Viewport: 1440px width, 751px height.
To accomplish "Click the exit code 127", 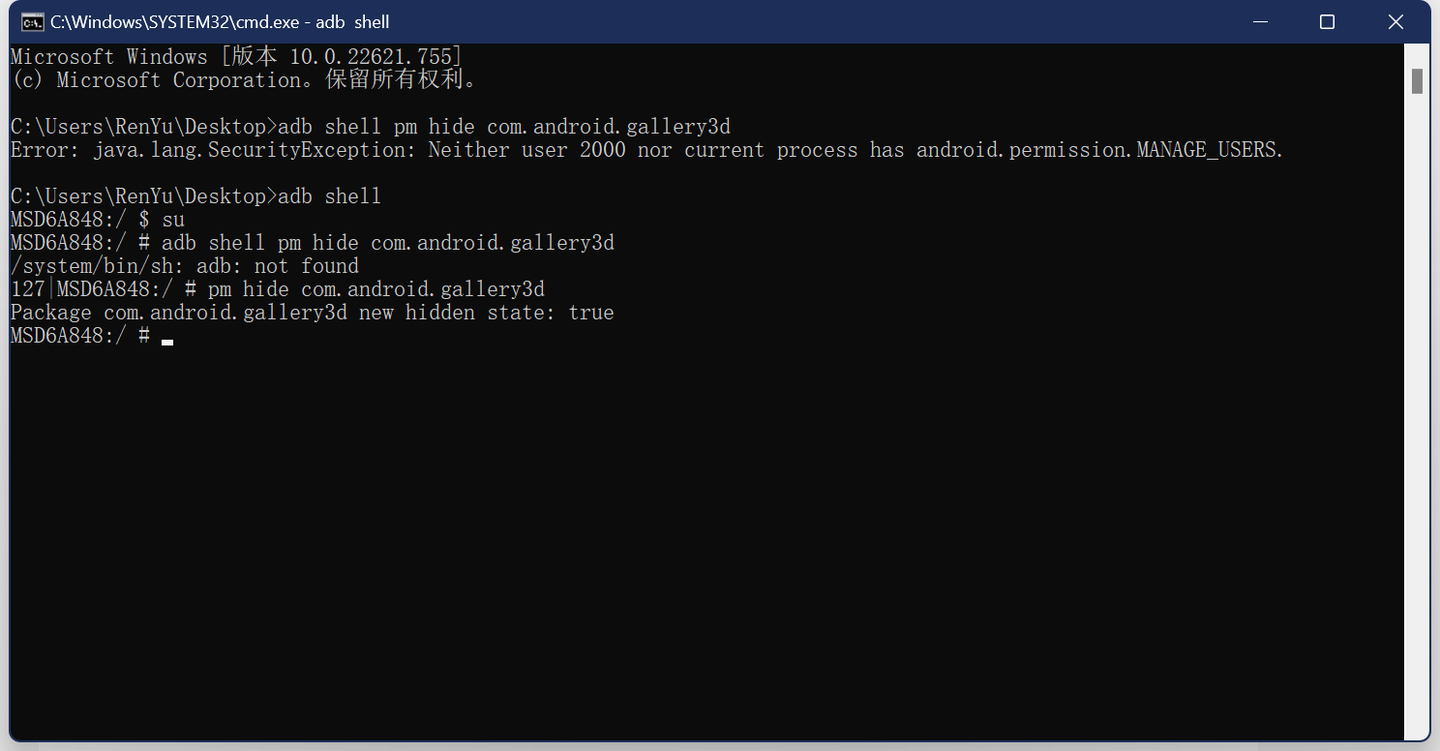I will tap(27, 289).
